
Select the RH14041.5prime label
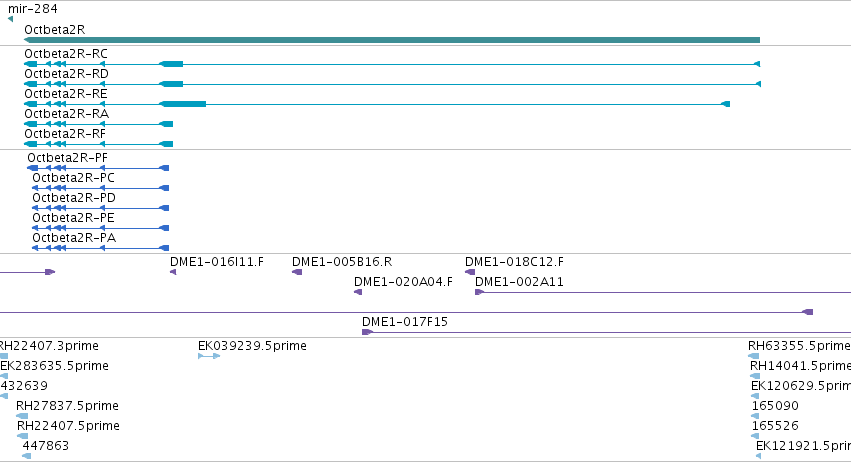801,366
